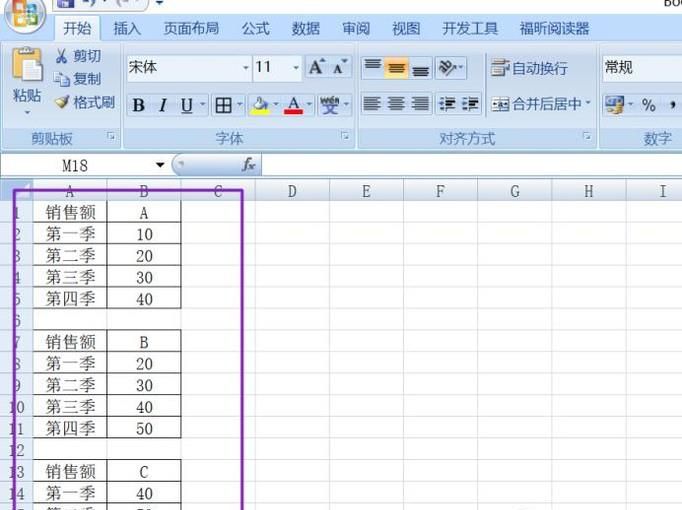Toggle italic formatting

[x=163, y=105]
